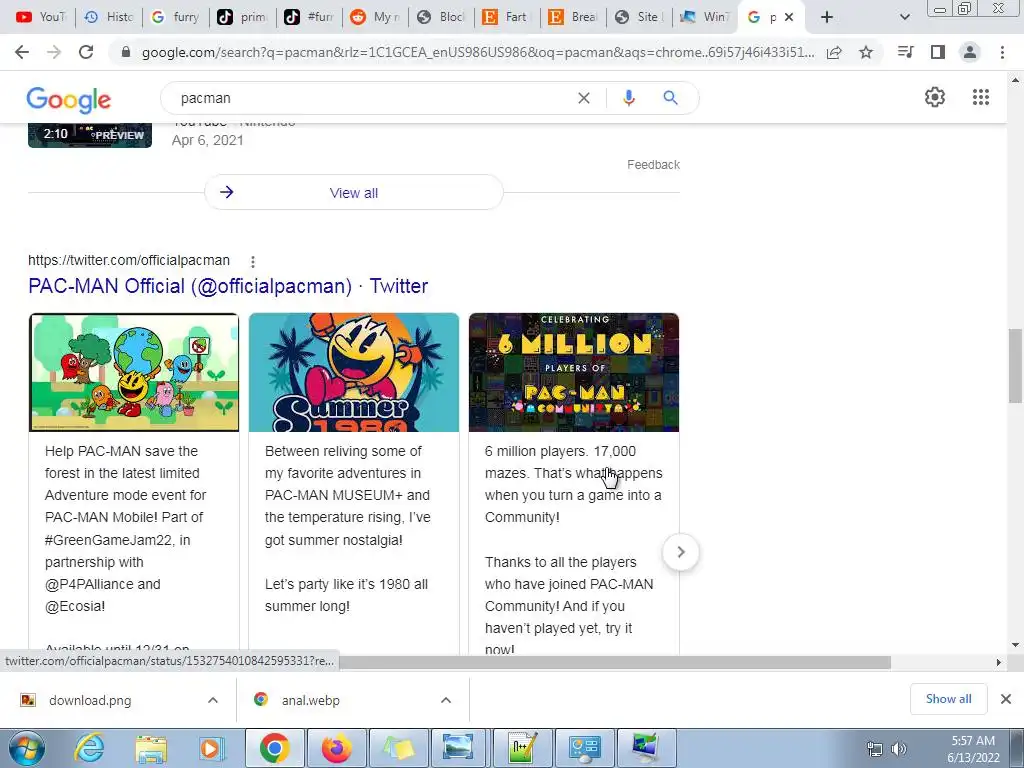
Task: Open Windows Media Player from taskbar
Action: [212, 748]
